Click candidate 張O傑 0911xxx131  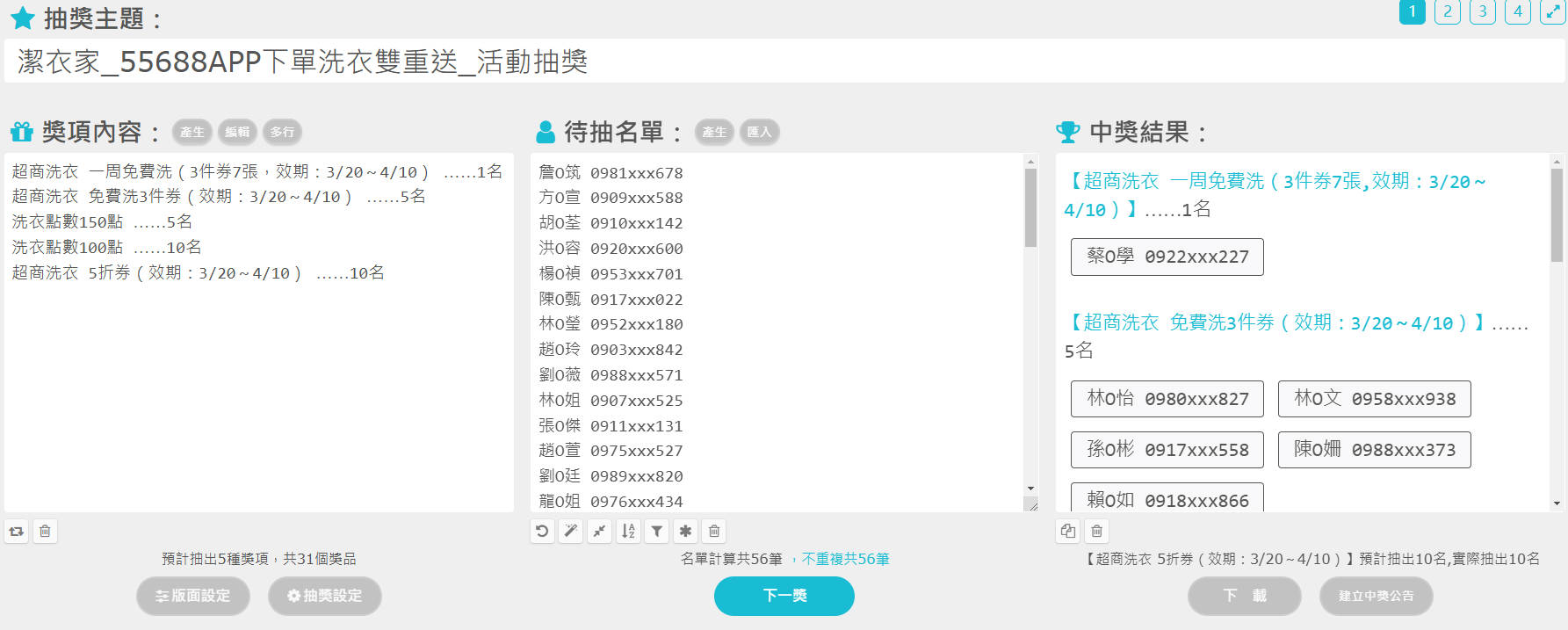[x=611, y=426]
